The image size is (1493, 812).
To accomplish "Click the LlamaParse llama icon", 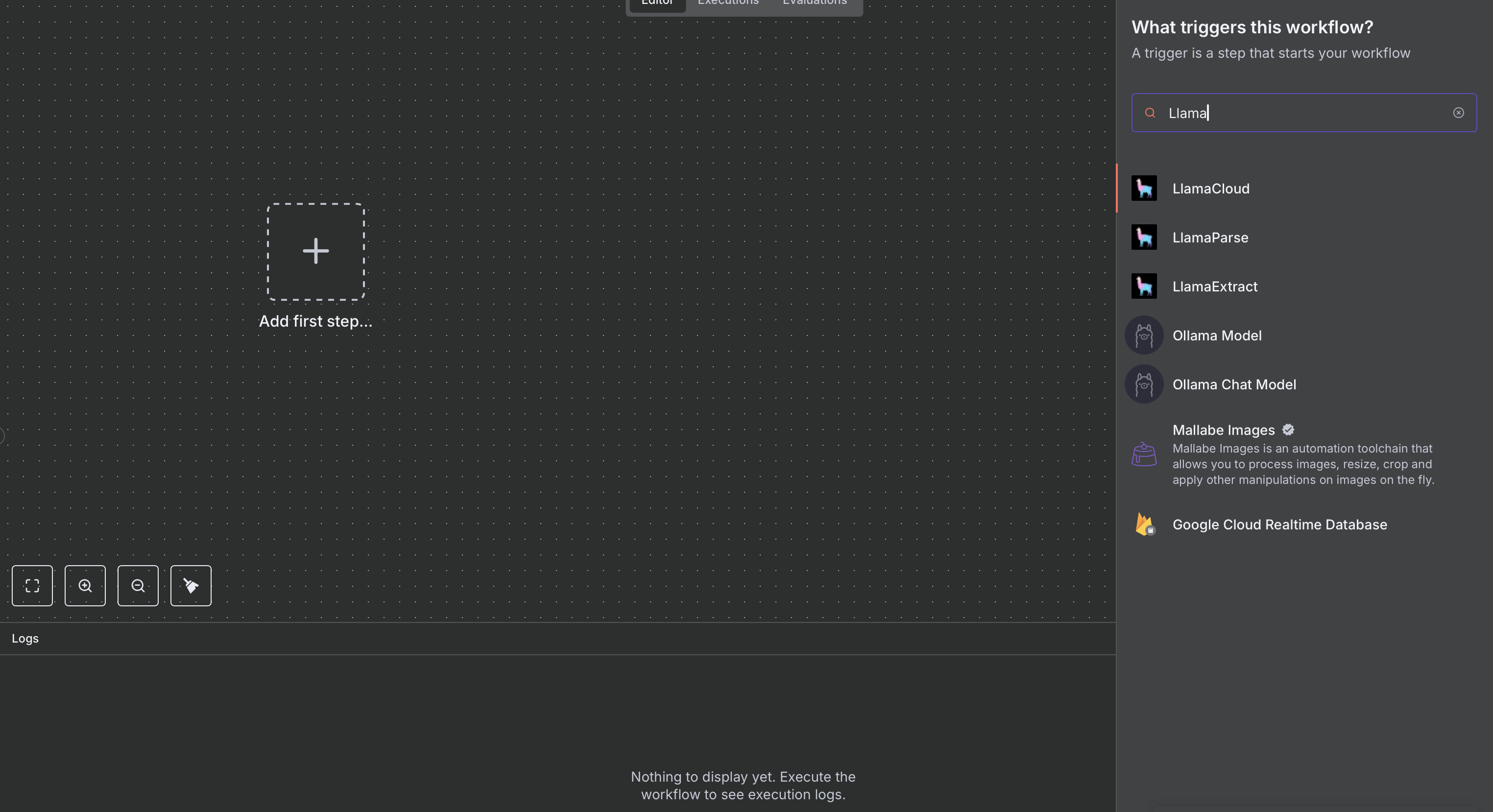I will pyautogui.click(x=1144, y=237).
